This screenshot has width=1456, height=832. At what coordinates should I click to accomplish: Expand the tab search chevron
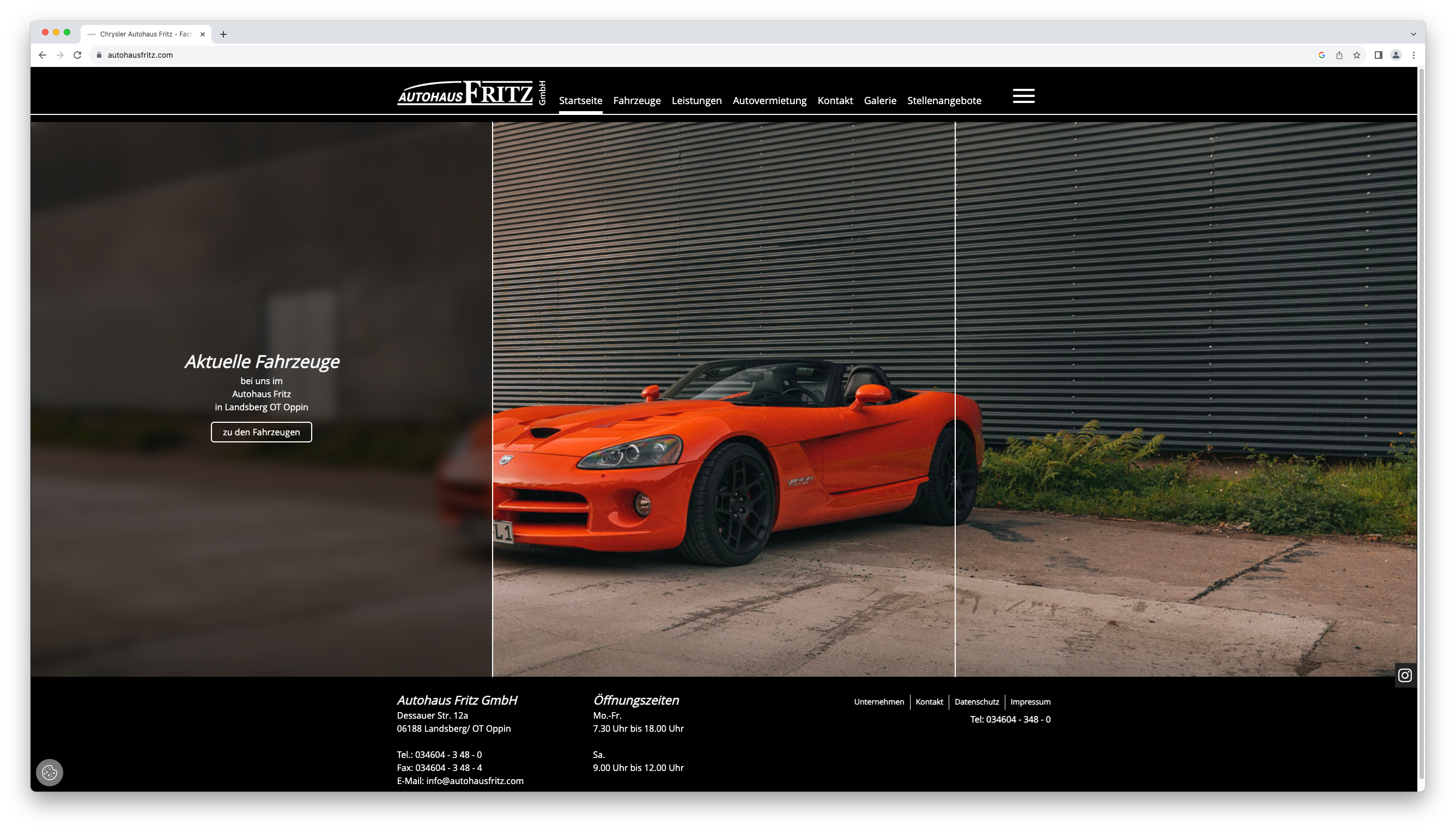[x=1413, y=34]
